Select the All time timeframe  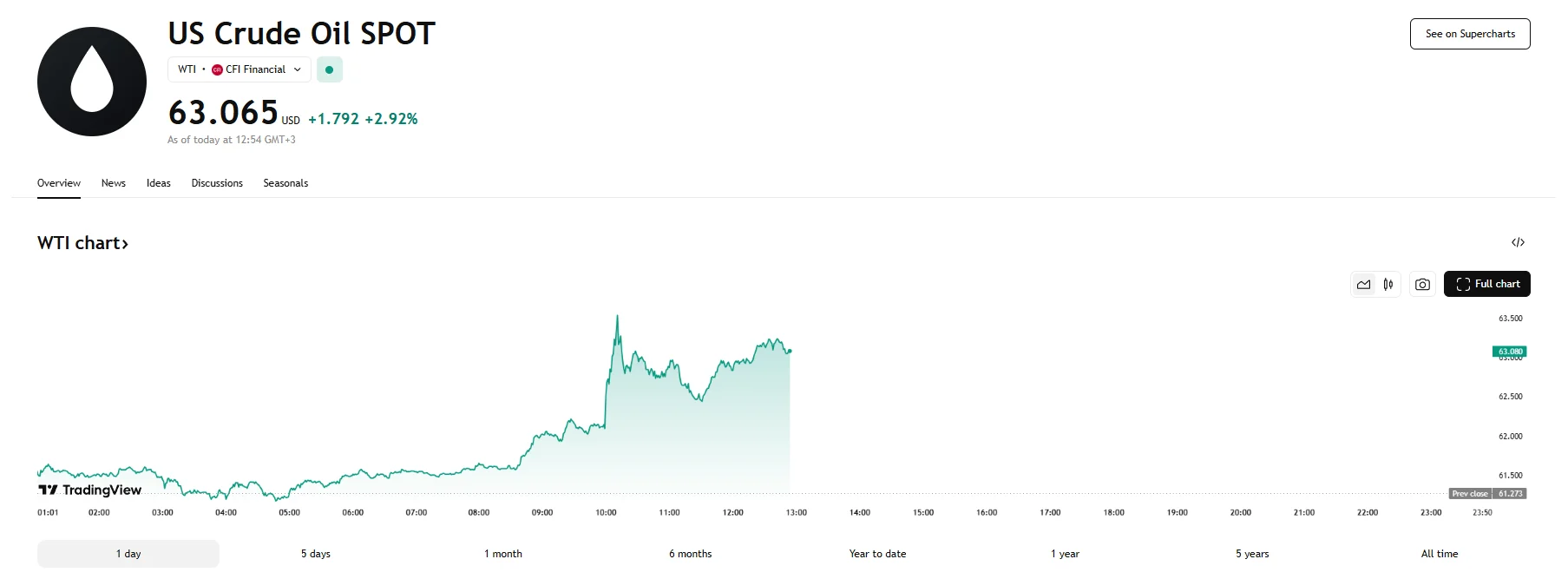1440,553
